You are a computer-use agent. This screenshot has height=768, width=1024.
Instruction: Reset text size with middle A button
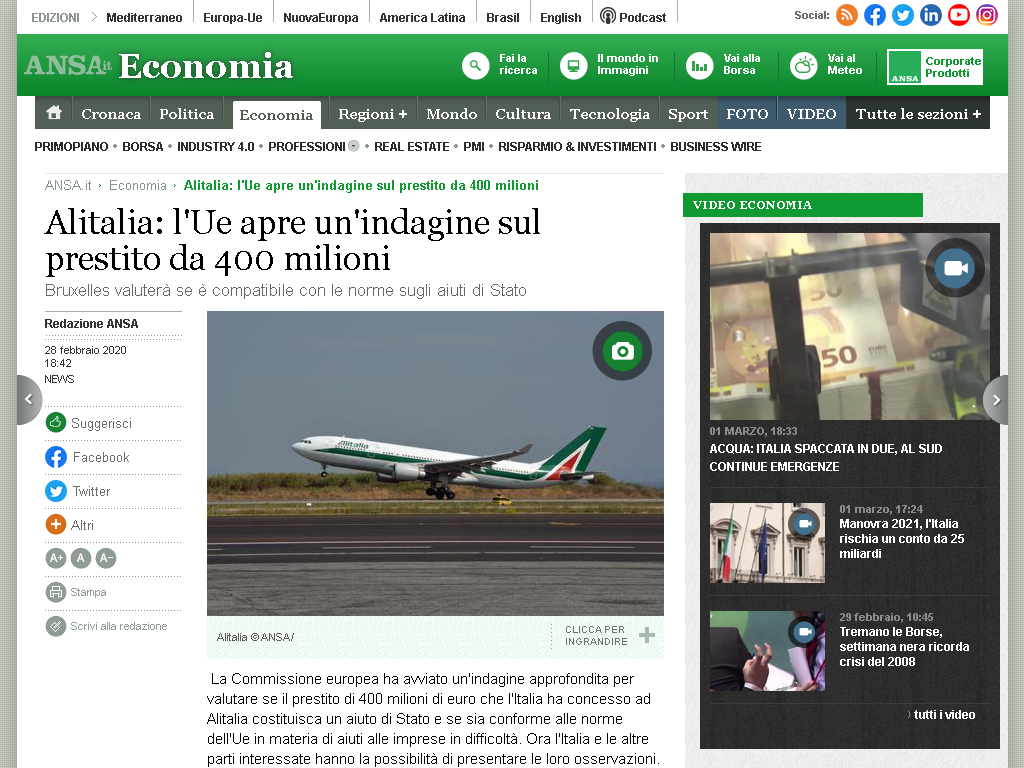pyautogui.click(x=81, y=558)
